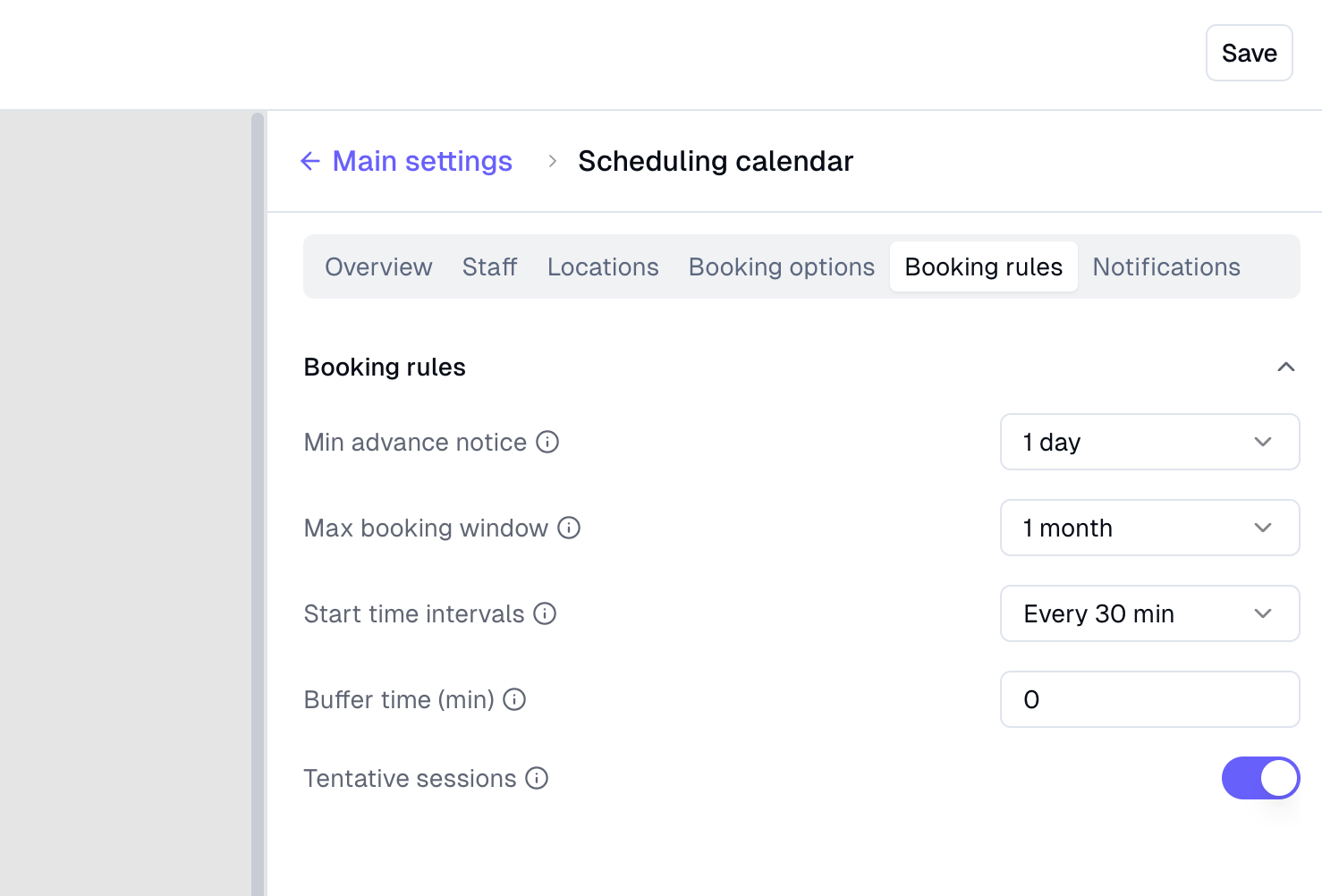Viewport: 1322px width, 896px height.
Task: Switch to the Overview tab
Action: coord(378,266)
